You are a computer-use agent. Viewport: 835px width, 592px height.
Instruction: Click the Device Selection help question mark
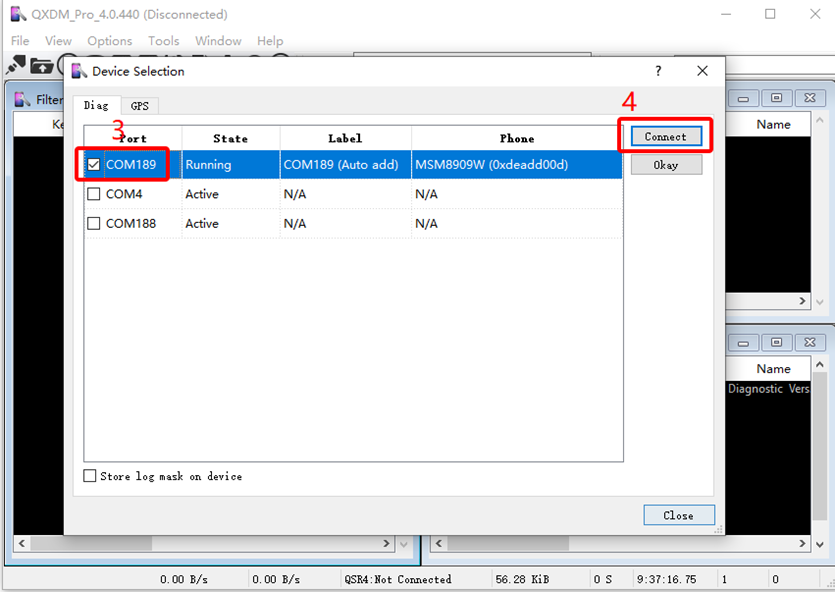(657, 71)
